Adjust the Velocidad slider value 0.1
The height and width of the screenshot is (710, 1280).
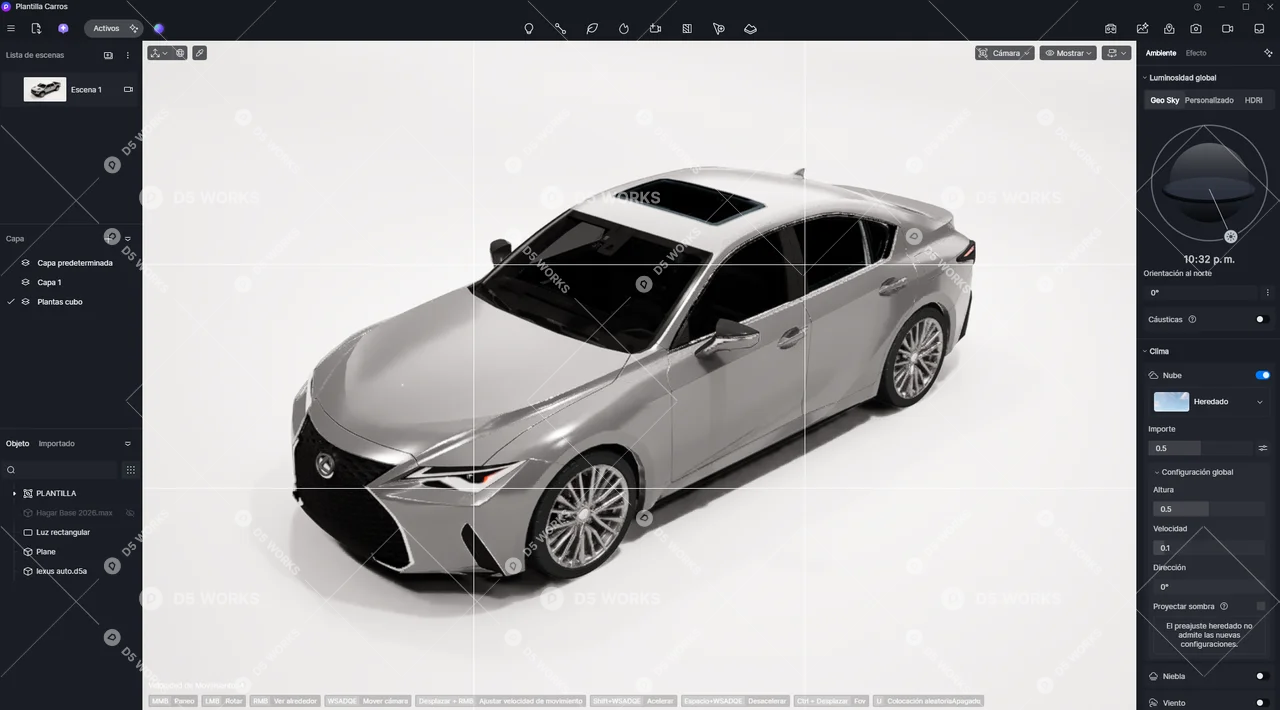[1209, 548]
